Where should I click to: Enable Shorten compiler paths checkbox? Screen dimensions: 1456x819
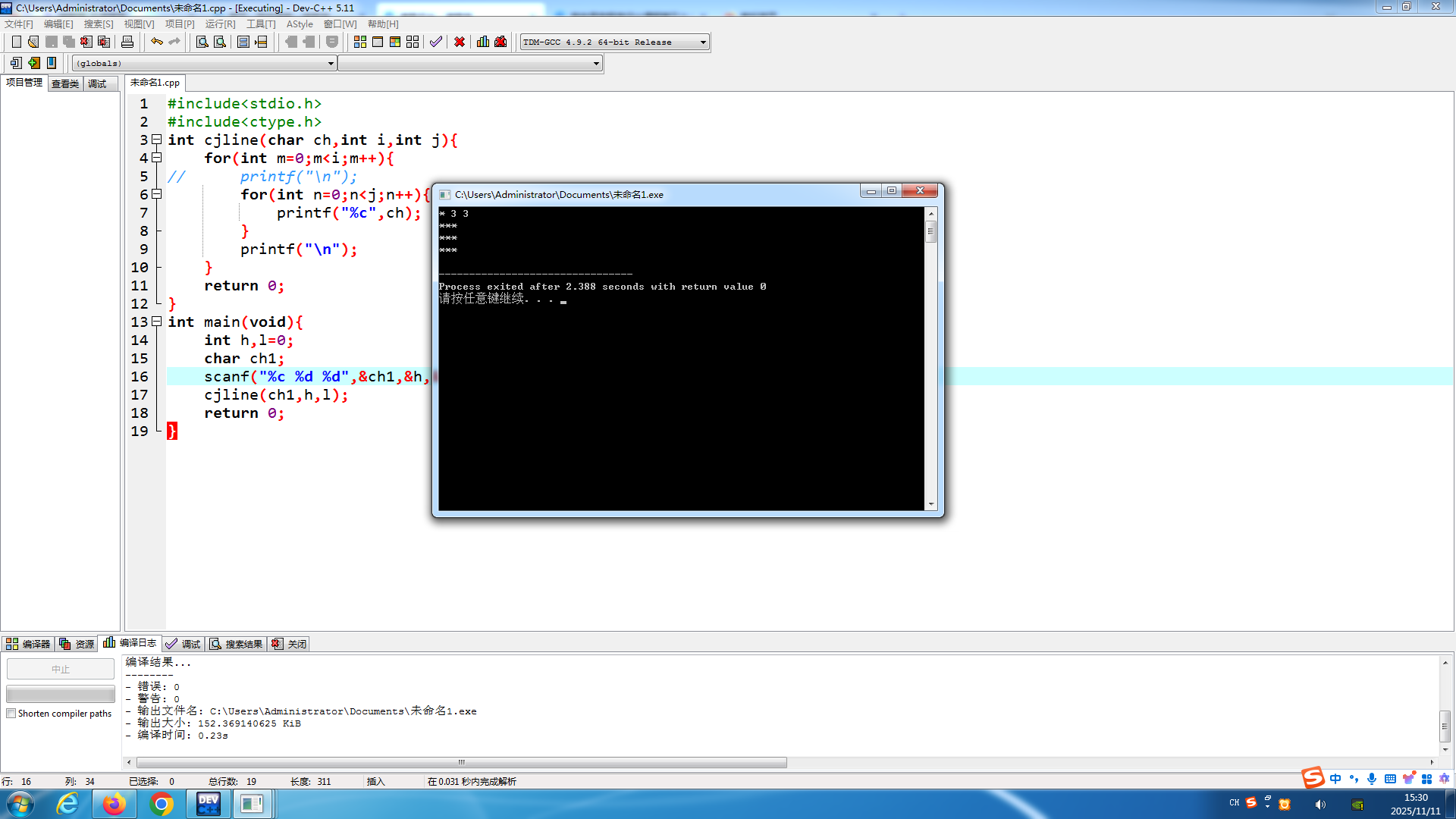click(x=11, y=714)
